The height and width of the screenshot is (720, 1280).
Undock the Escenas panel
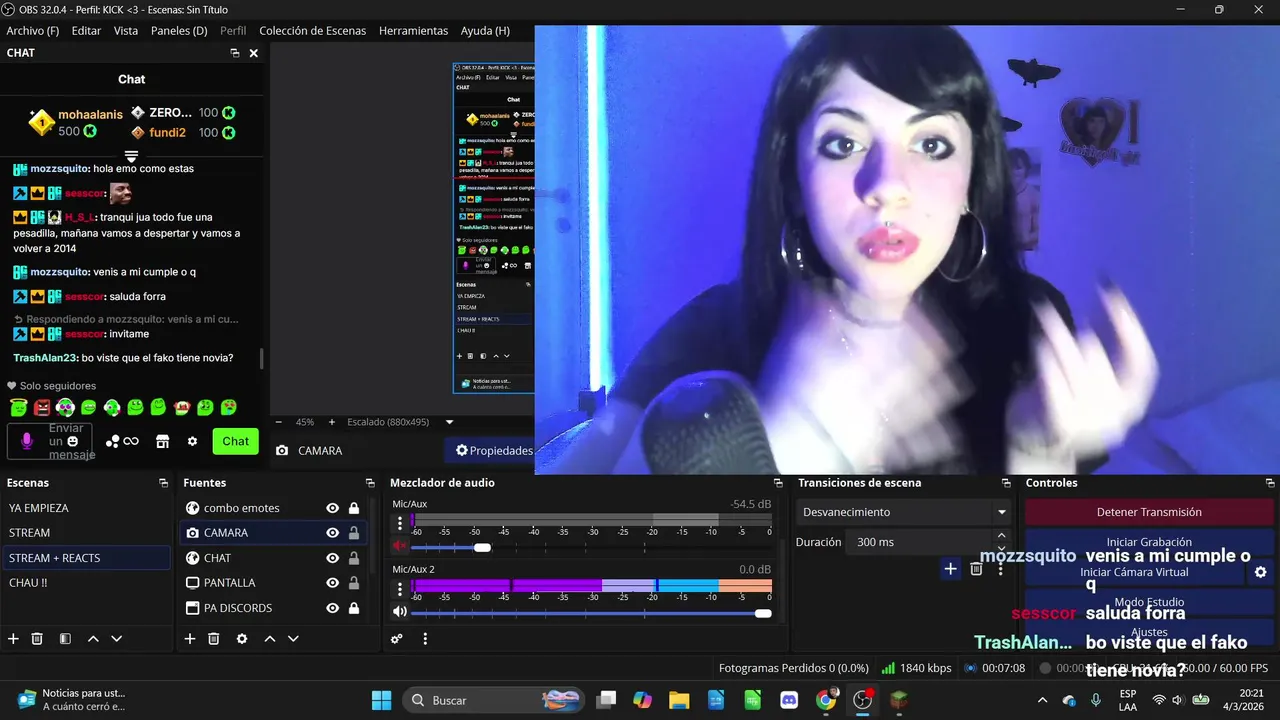pyautogui.click(x=163, y=483)
